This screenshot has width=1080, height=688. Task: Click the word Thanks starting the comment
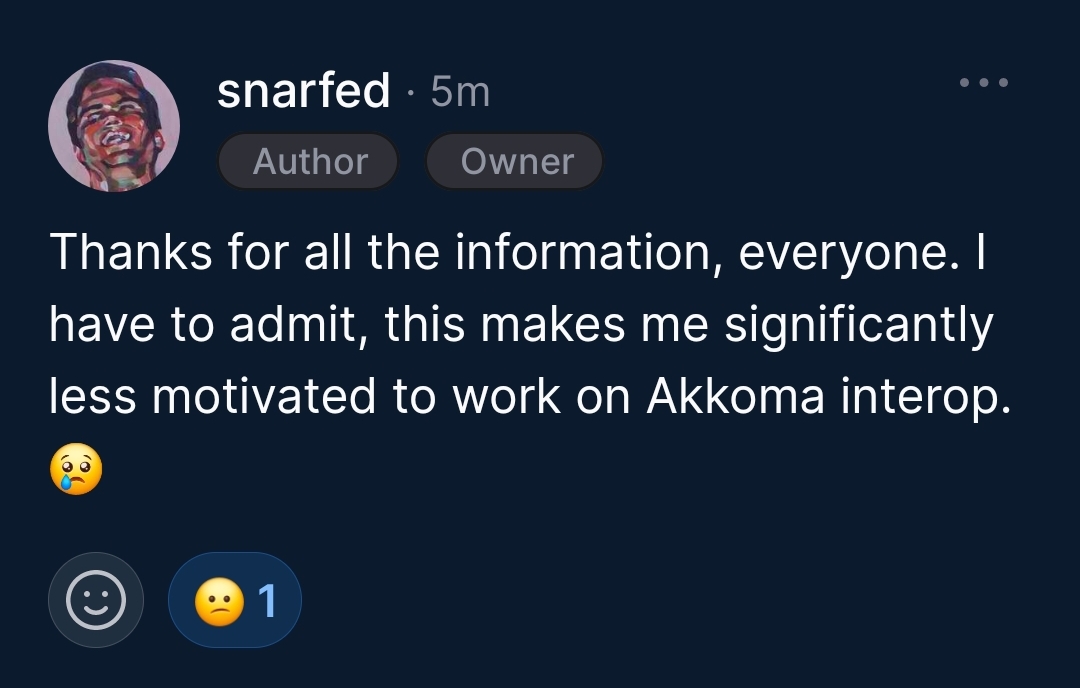131,252
